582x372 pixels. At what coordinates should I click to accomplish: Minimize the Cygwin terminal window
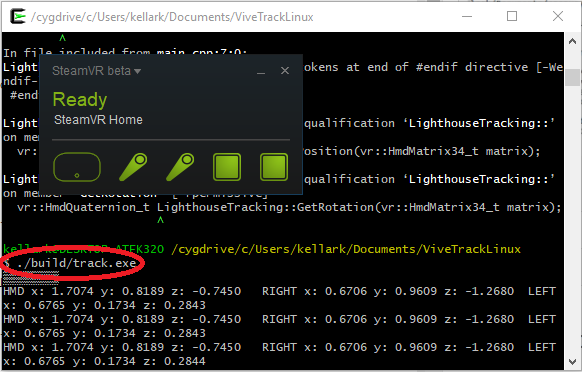coord(467,17)
